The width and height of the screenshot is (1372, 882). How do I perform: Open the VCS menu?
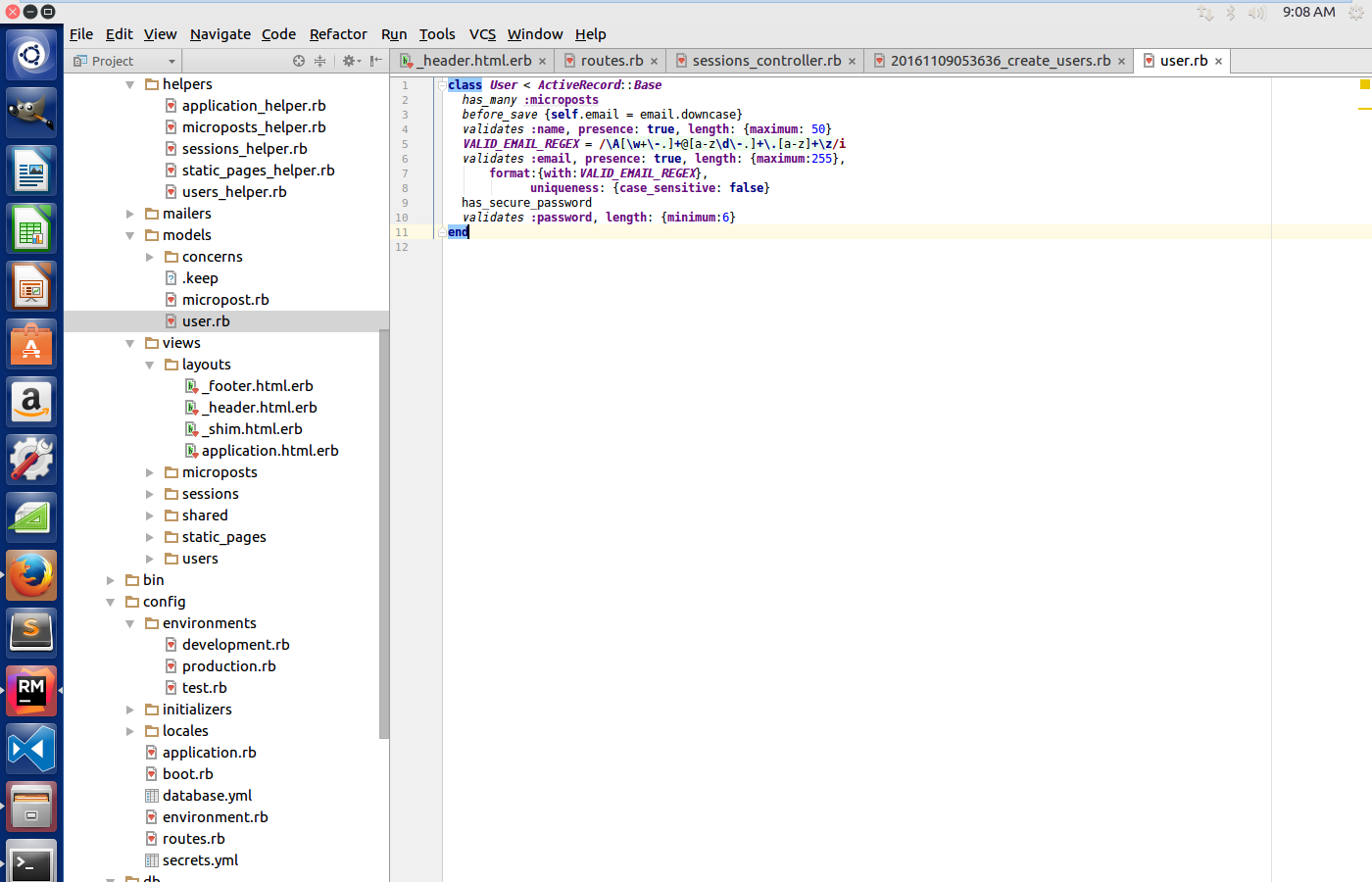point(482,33)
